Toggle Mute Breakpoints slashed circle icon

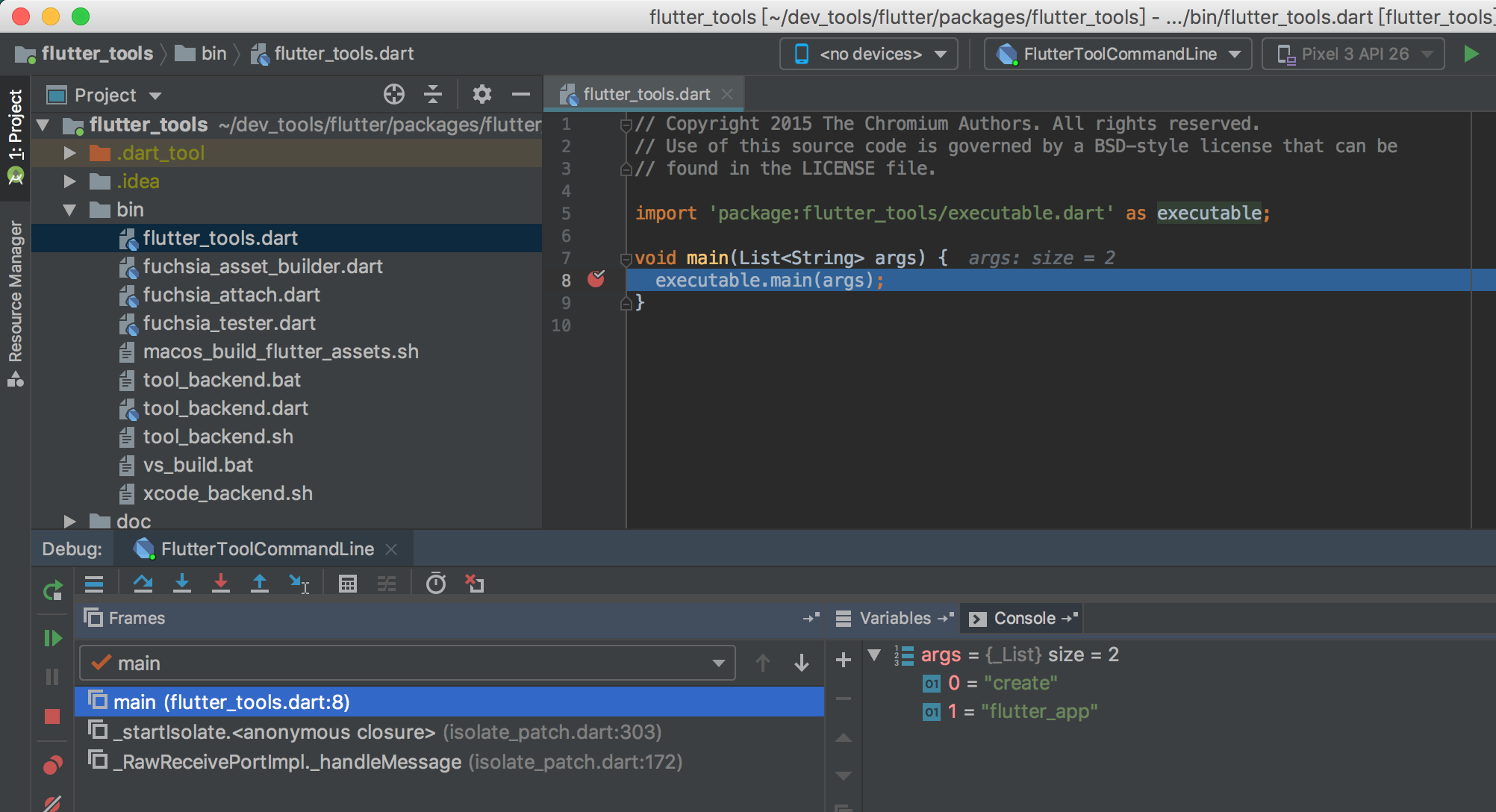tap(52, 804)
